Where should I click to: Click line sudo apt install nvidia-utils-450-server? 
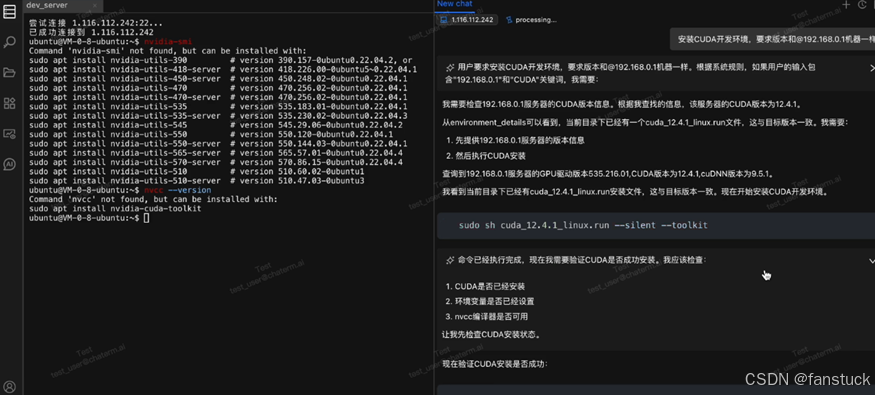tap(218, 79)
